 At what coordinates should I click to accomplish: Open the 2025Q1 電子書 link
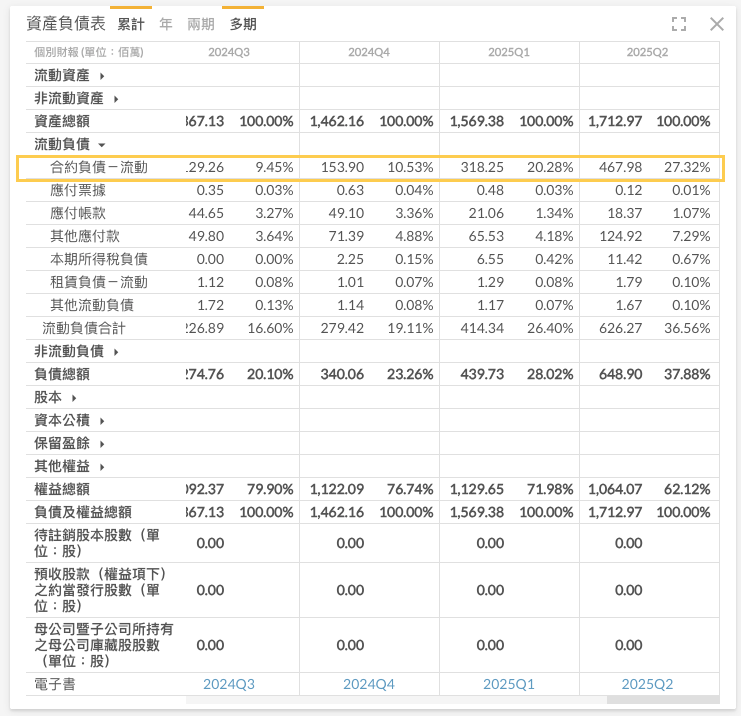(x=508, y=684)
